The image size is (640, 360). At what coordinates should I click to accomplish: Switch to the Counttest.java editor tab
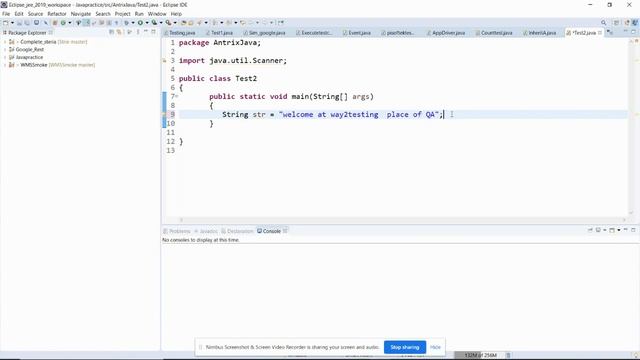pyautogui.click(x=494, y=33)
